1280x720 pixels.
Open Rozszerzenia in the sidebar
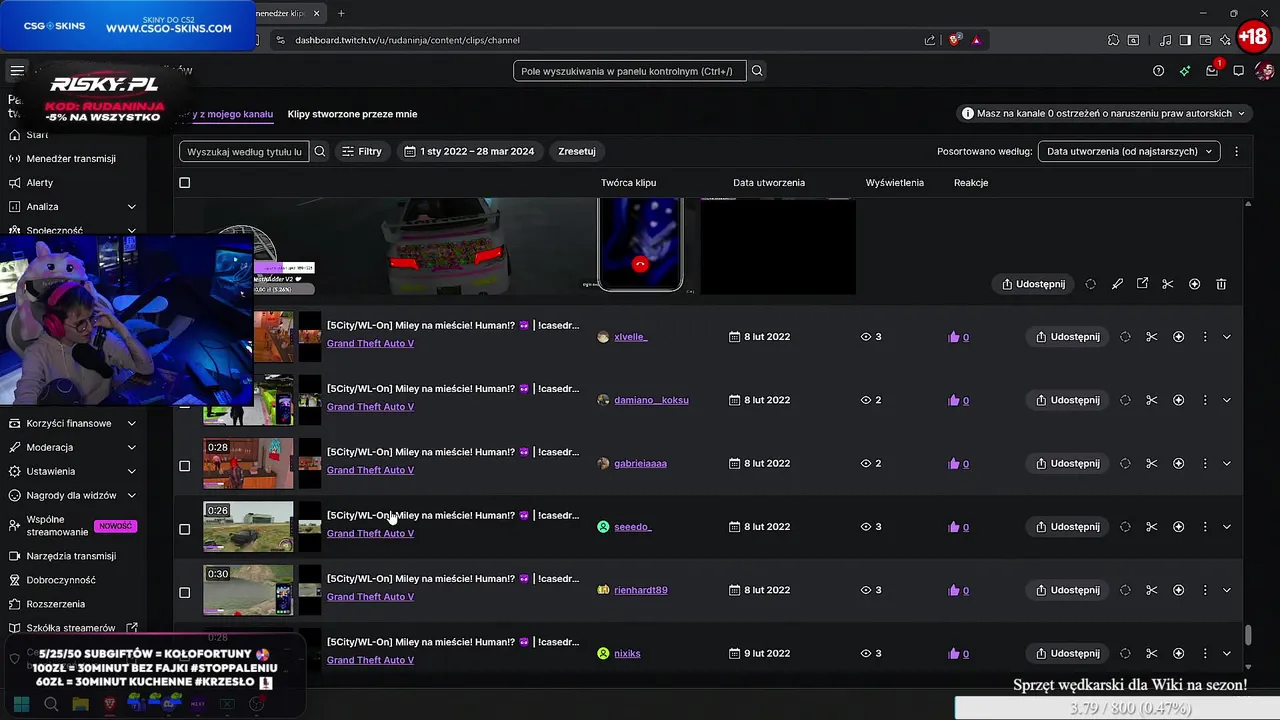pyautogui.click(x=55, y=604)
